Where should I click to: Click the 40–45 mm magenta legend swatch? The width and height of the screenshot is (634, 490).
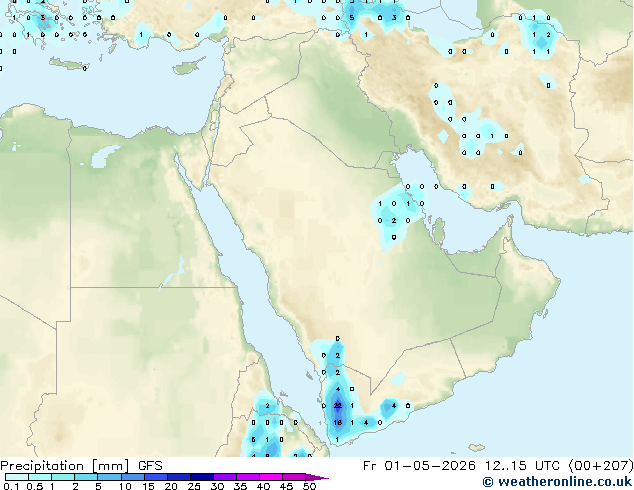[271, 477]
